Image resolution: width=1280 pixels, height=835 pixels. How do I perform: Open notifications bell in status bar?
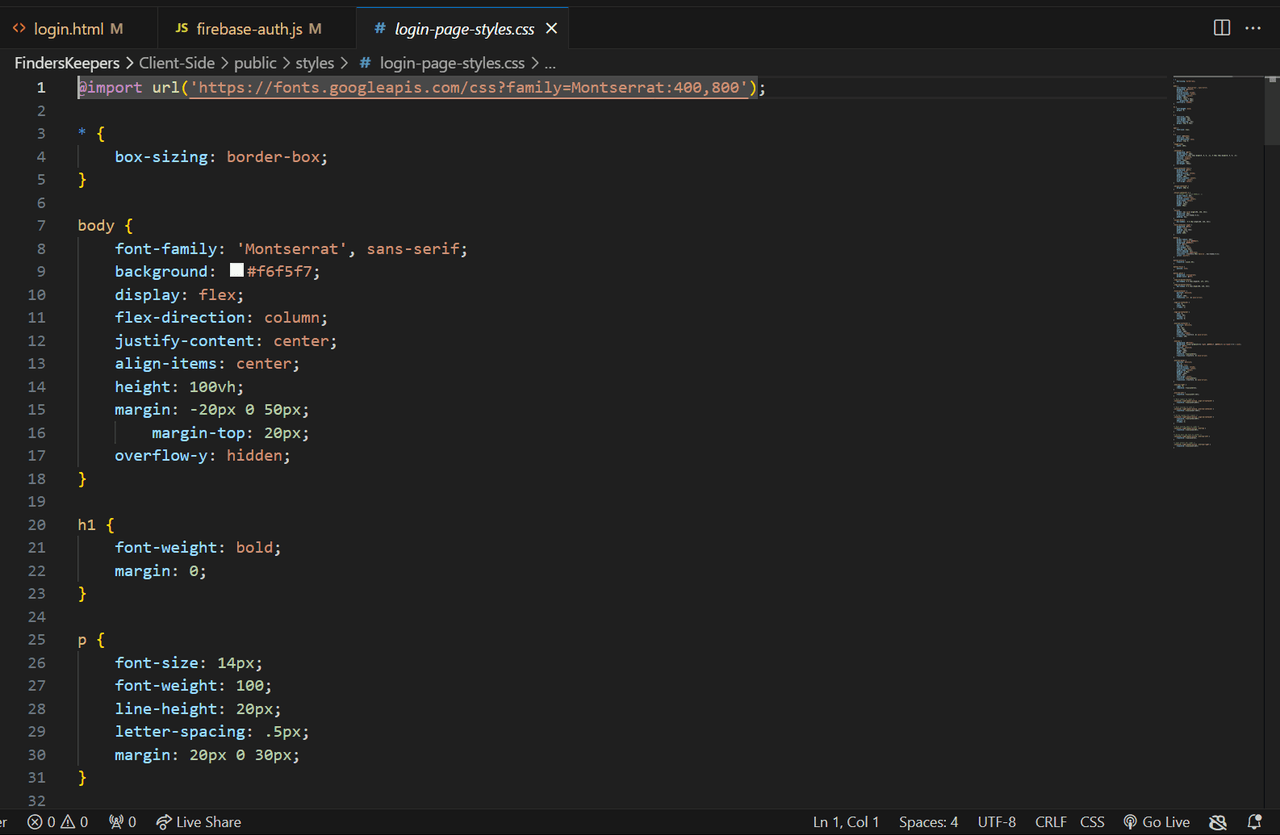[x=1254, y=822]
